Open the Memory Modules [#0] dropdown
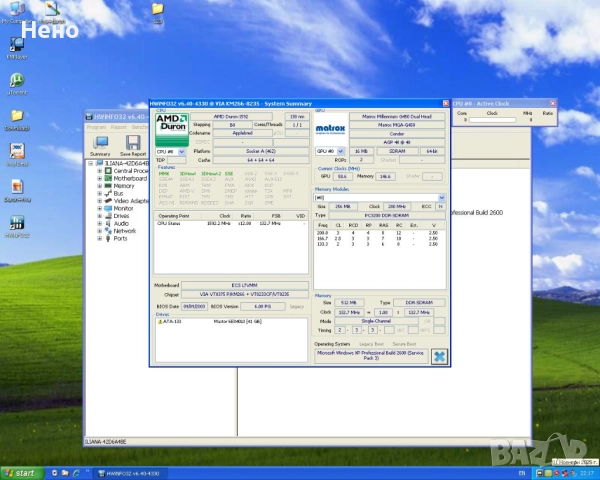This screenshot has width=600, height=480. coord(441,198)
